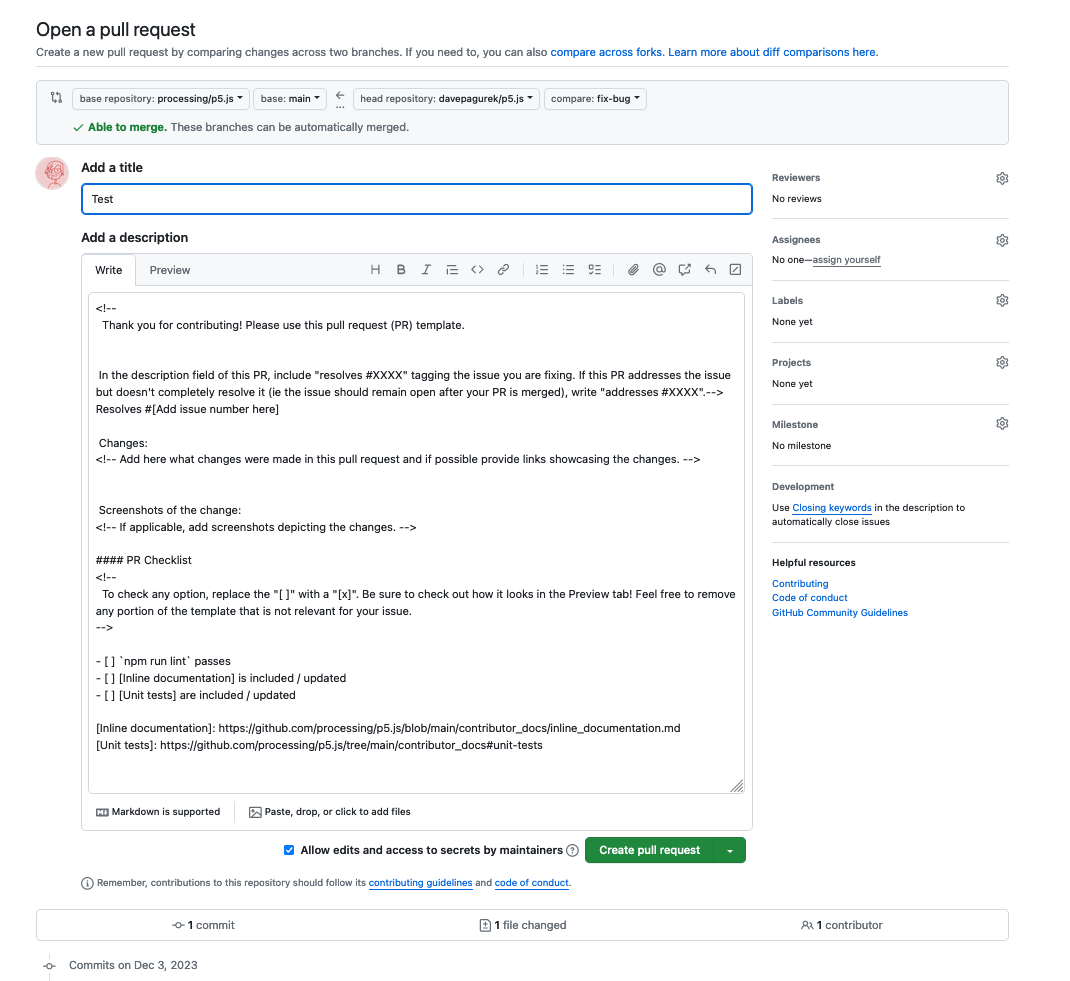1070x981 pixels.
Task: Apply Italic formatting to the description
Action: (426, 269)
